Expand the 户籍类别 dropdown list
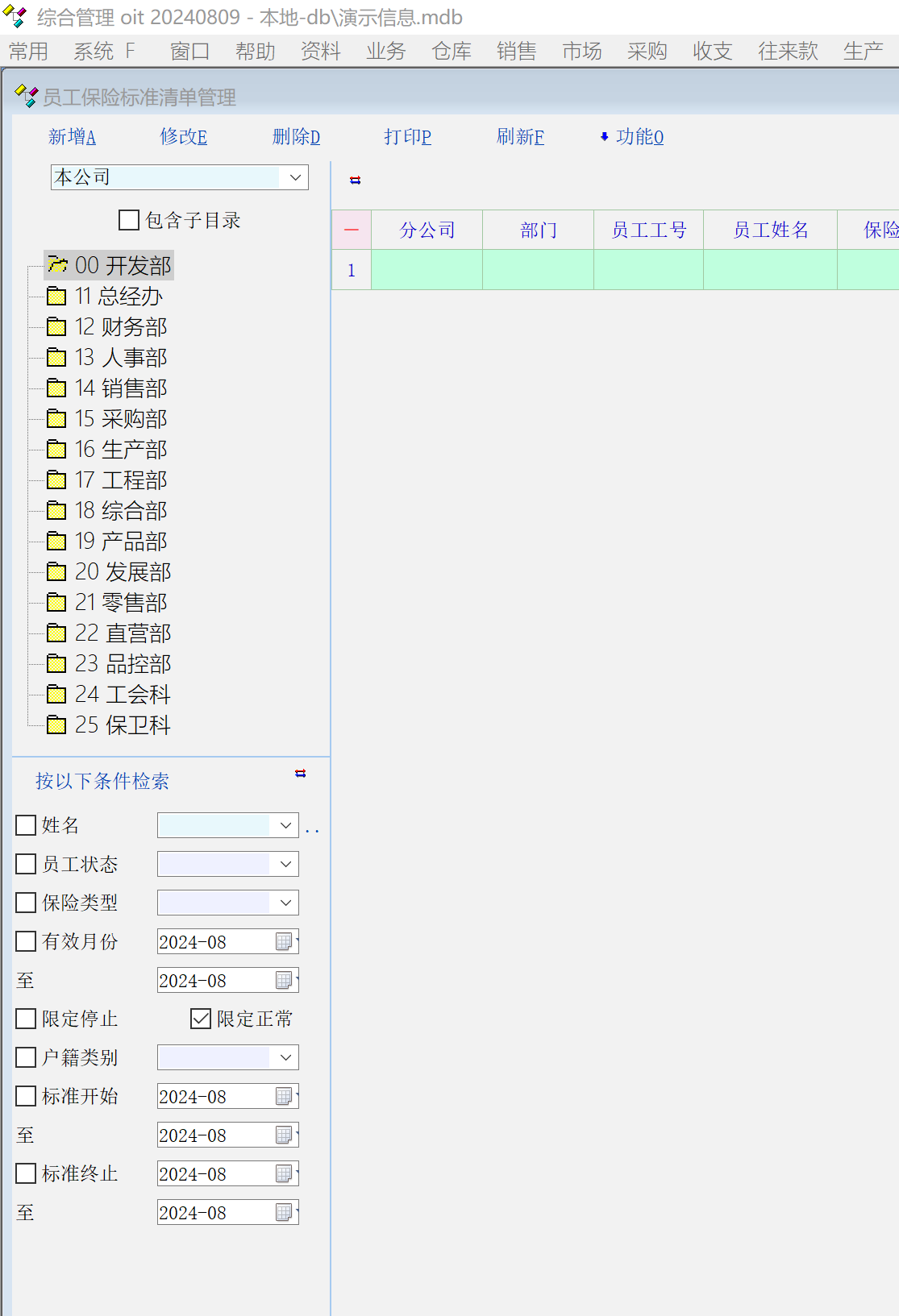 point(285,1058)
